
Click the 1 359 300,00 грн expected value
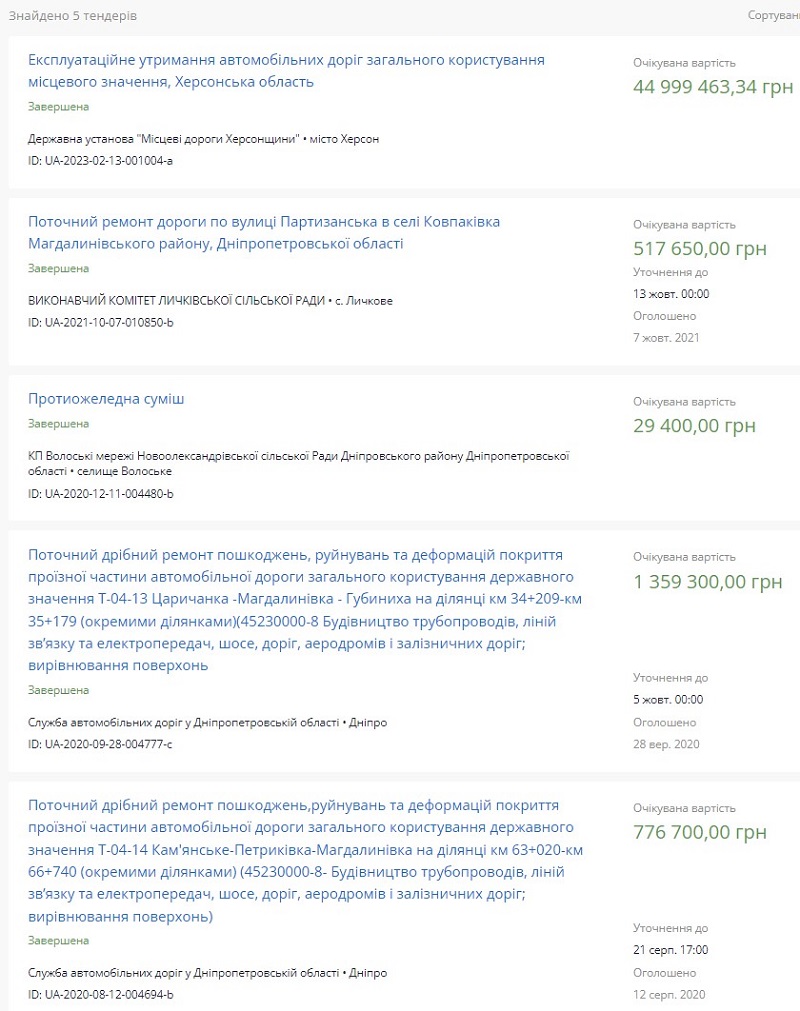tap(708, 582)
